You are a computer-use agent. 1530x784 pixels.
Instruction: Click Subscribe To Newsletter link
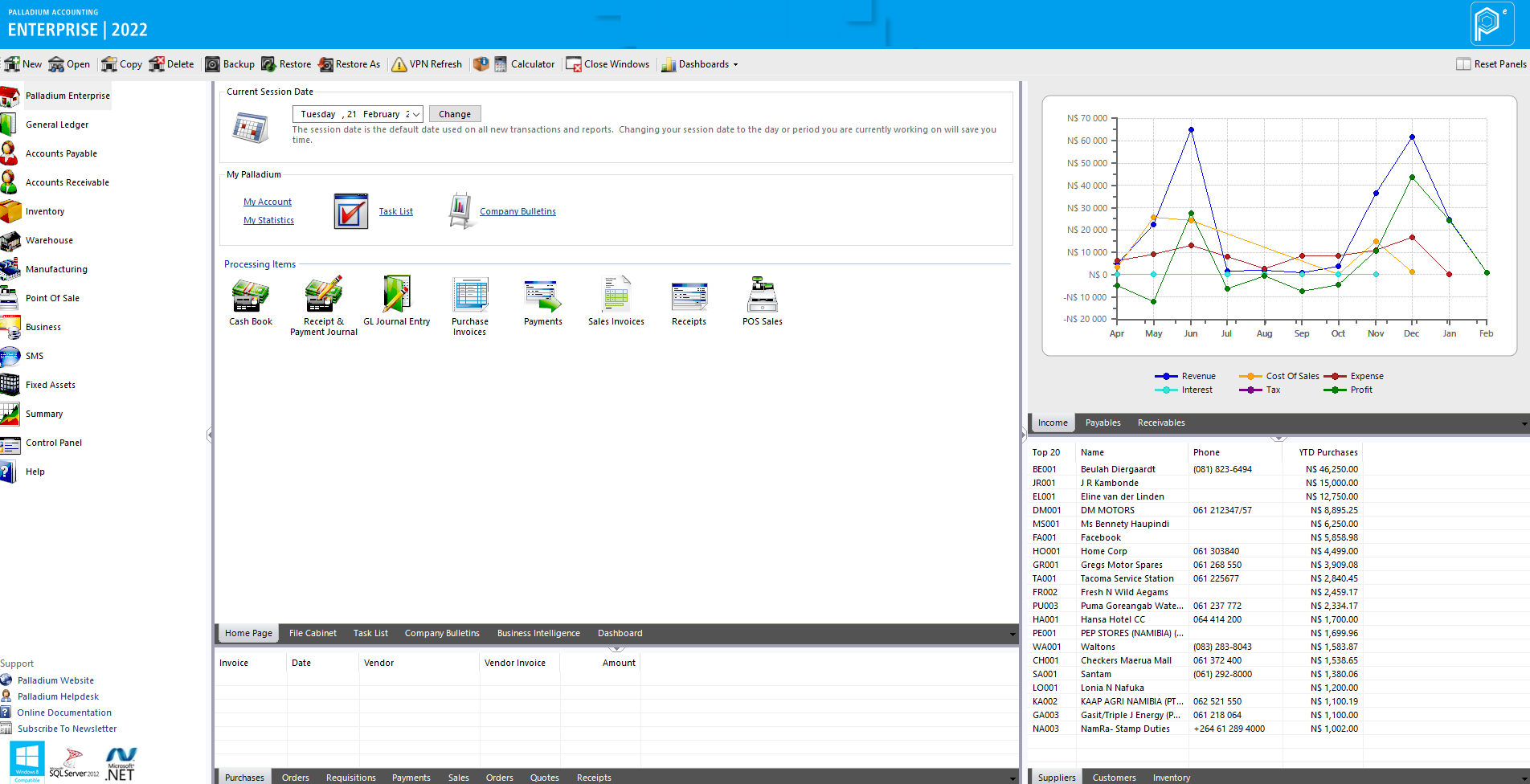tap(67, 729)
